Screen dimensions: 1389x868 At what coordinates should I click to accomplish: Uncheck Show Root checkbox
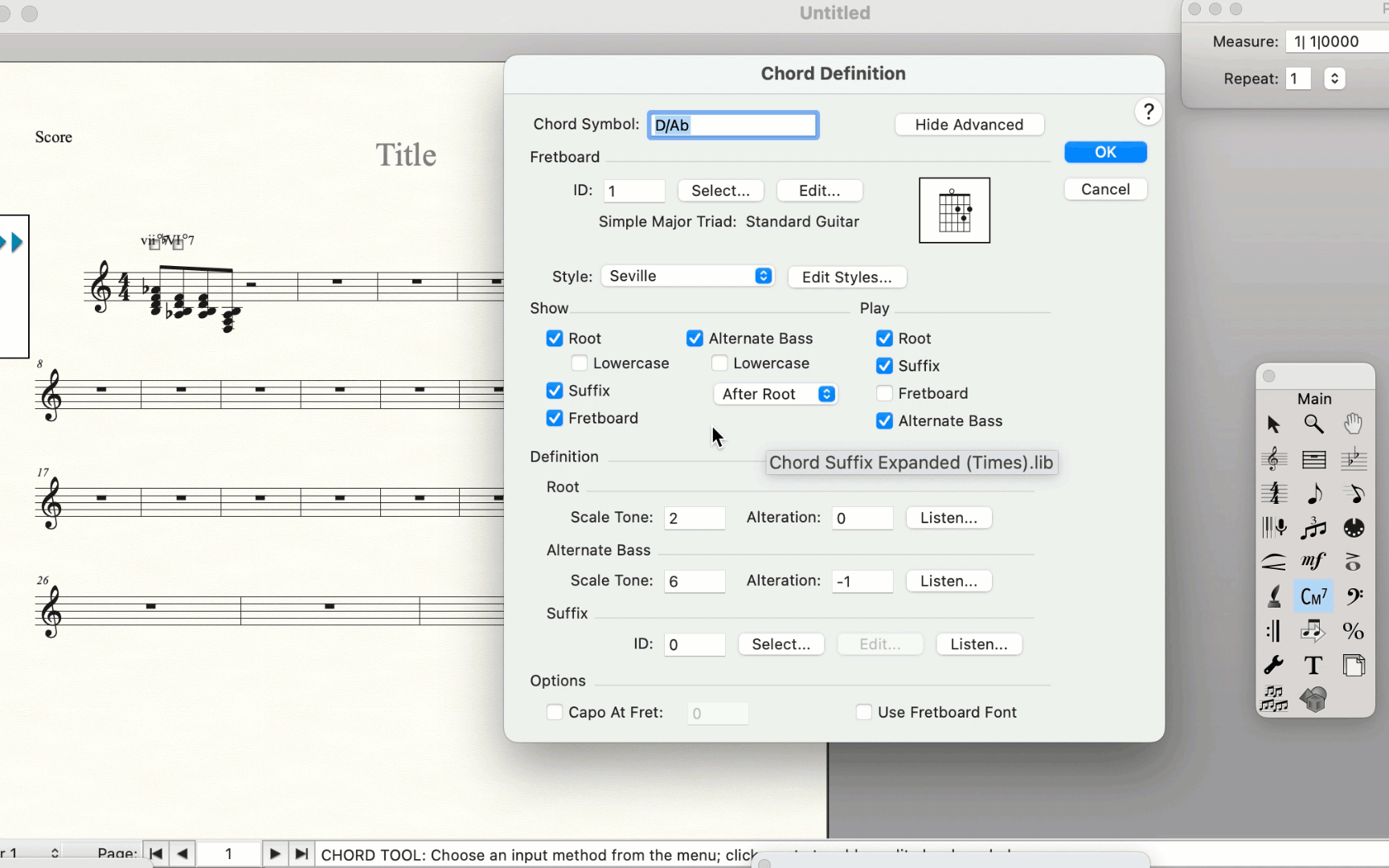(555, 338)
